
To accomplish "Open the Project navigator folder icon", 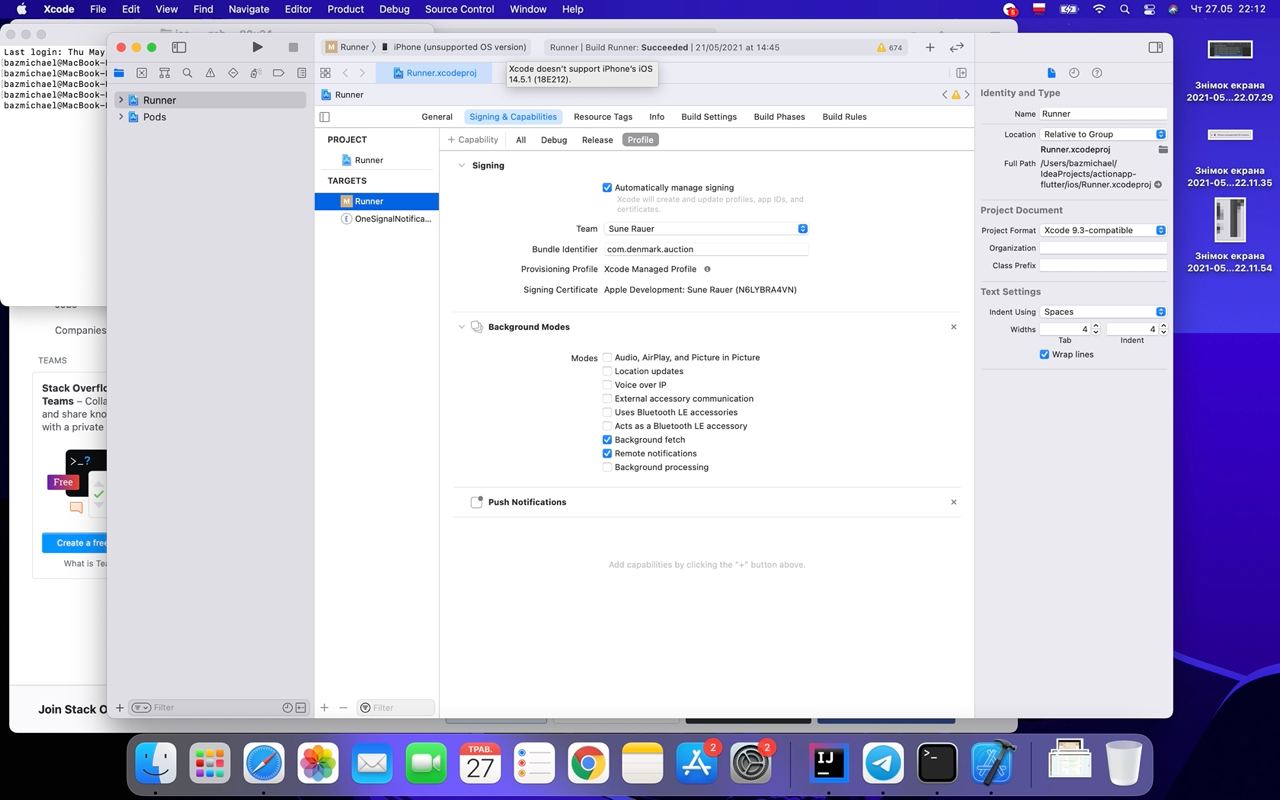I will 119,73.
